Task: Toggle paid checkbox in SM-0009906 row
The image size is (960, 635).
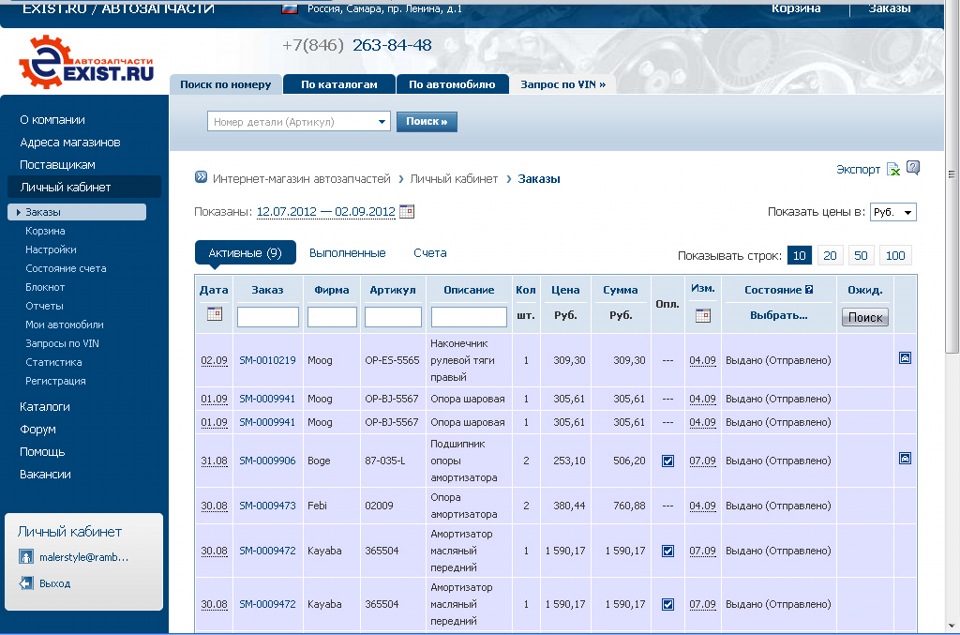Action: [668, 461]
